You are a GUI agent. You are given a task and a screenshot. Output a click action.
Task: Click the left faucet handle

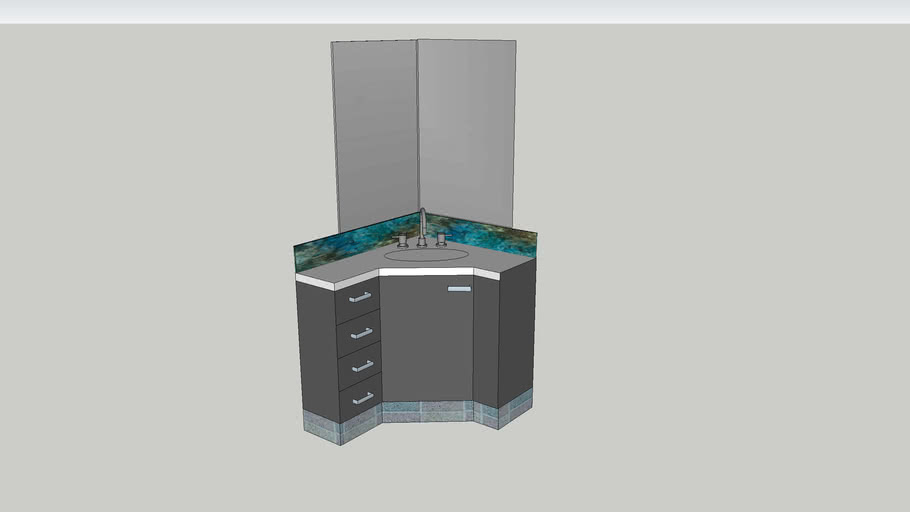tap(402, 240)
